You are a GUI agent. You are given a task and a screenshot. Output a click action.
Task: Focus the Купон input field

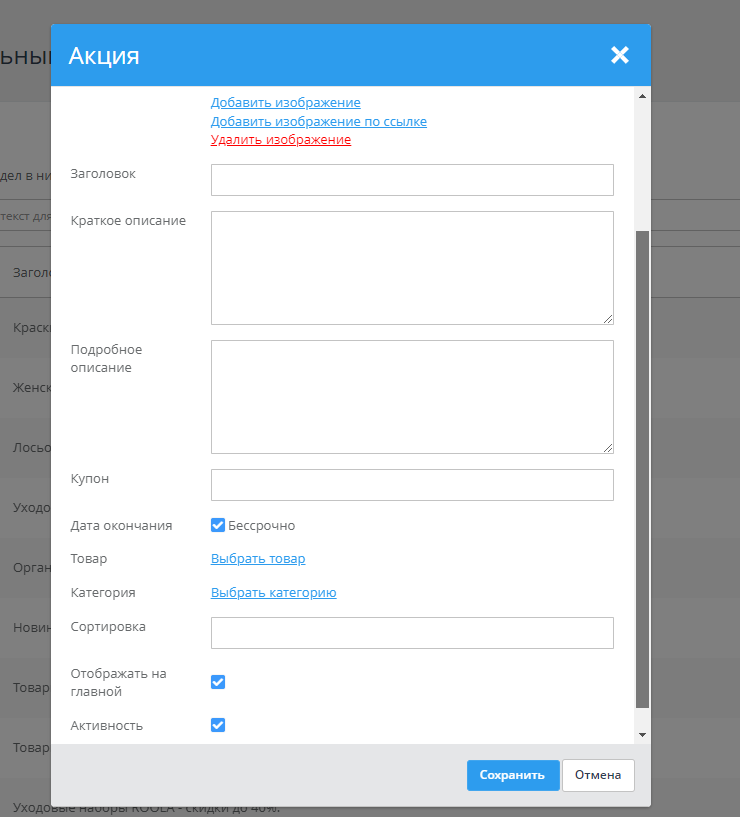(411, 485)
